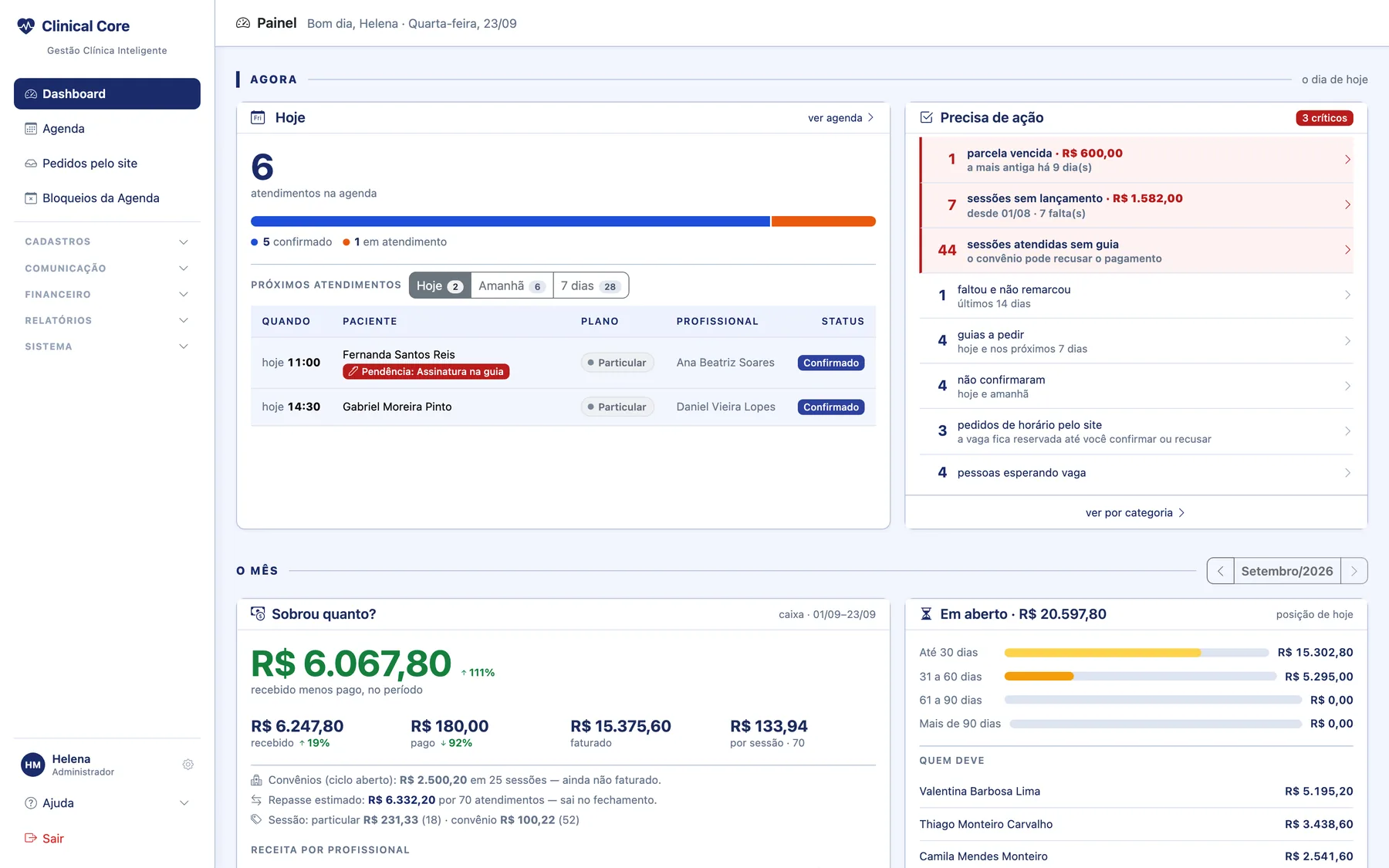Screen dimensions: 1389x868
Task: Click the blue confirmado progress bar segment
Action: pyautogui.click(x=510, y=221)
